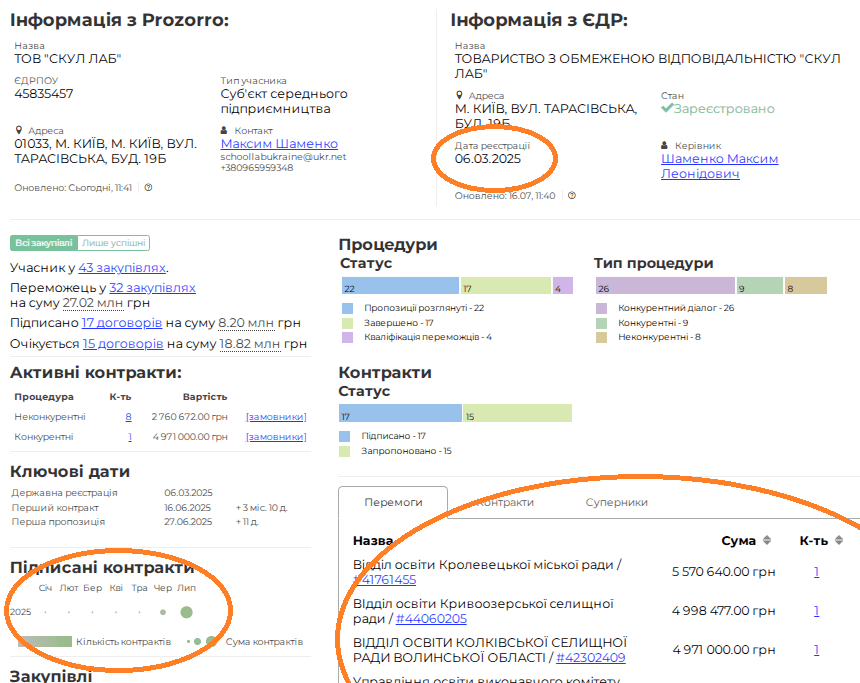The height and width of the screenshot is (683, 860).
Task: Sort winners table by Сума column
Action: click(767, 540)
